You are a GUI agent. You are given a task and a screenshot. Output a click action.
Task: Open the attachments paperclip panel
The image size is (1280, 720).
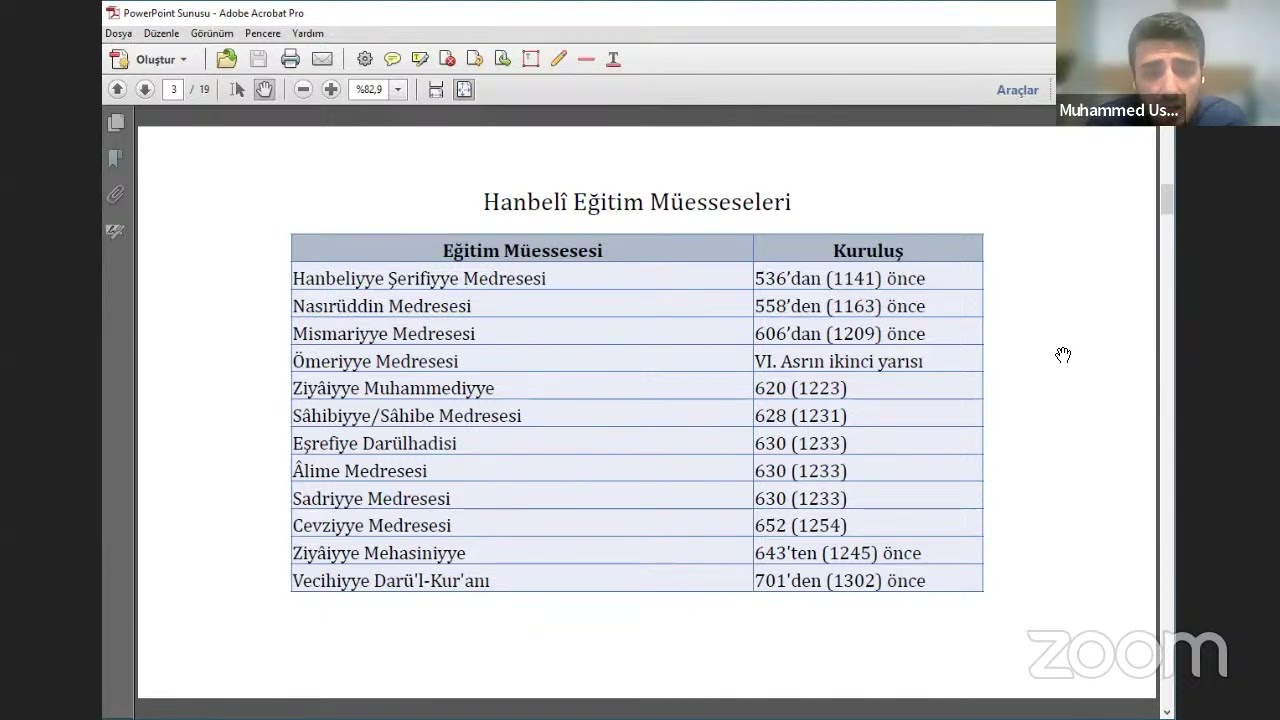click(116, 194)
